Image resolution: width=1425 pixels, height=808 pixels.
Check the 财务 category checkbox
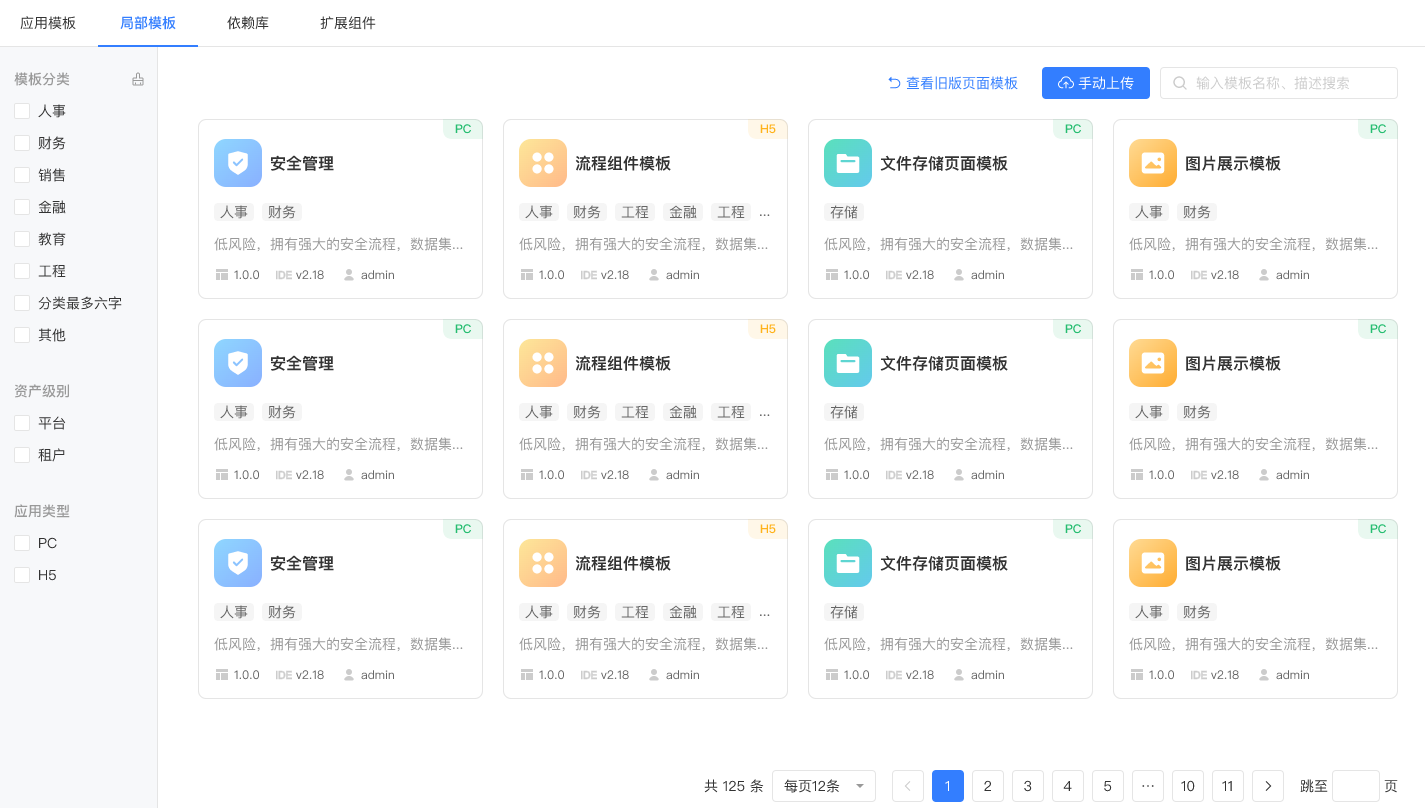22,143
